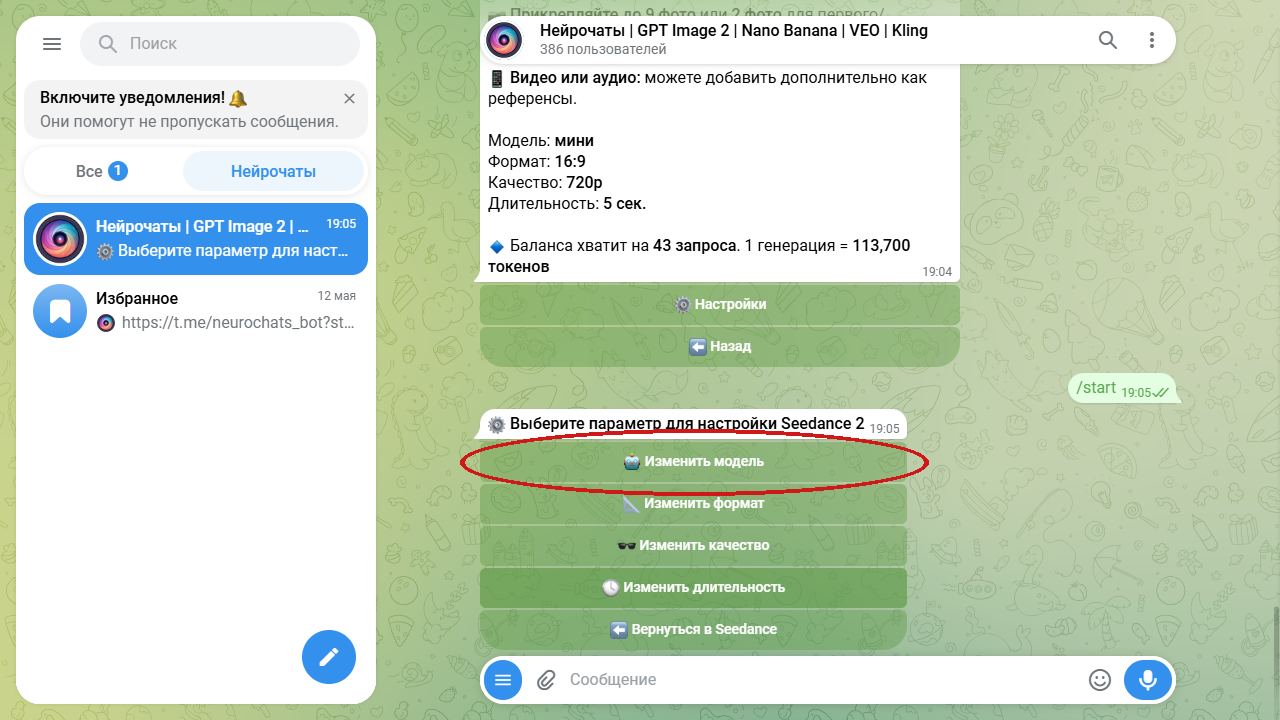
Task: Open the Нейрочаты chat in list
Action: click(196, 239)
